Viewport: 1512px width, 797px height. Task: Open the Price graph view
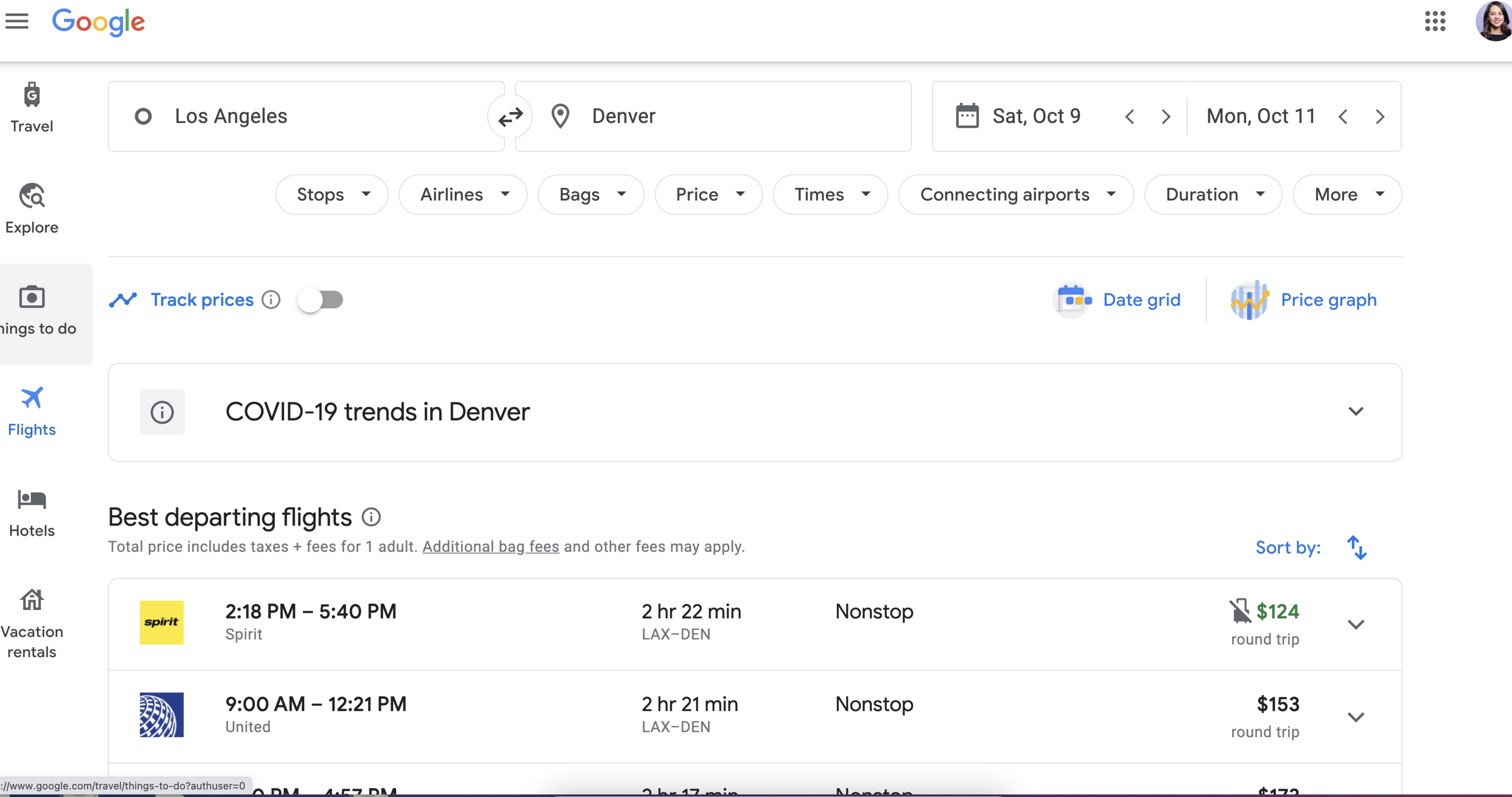pos(1304,300)
